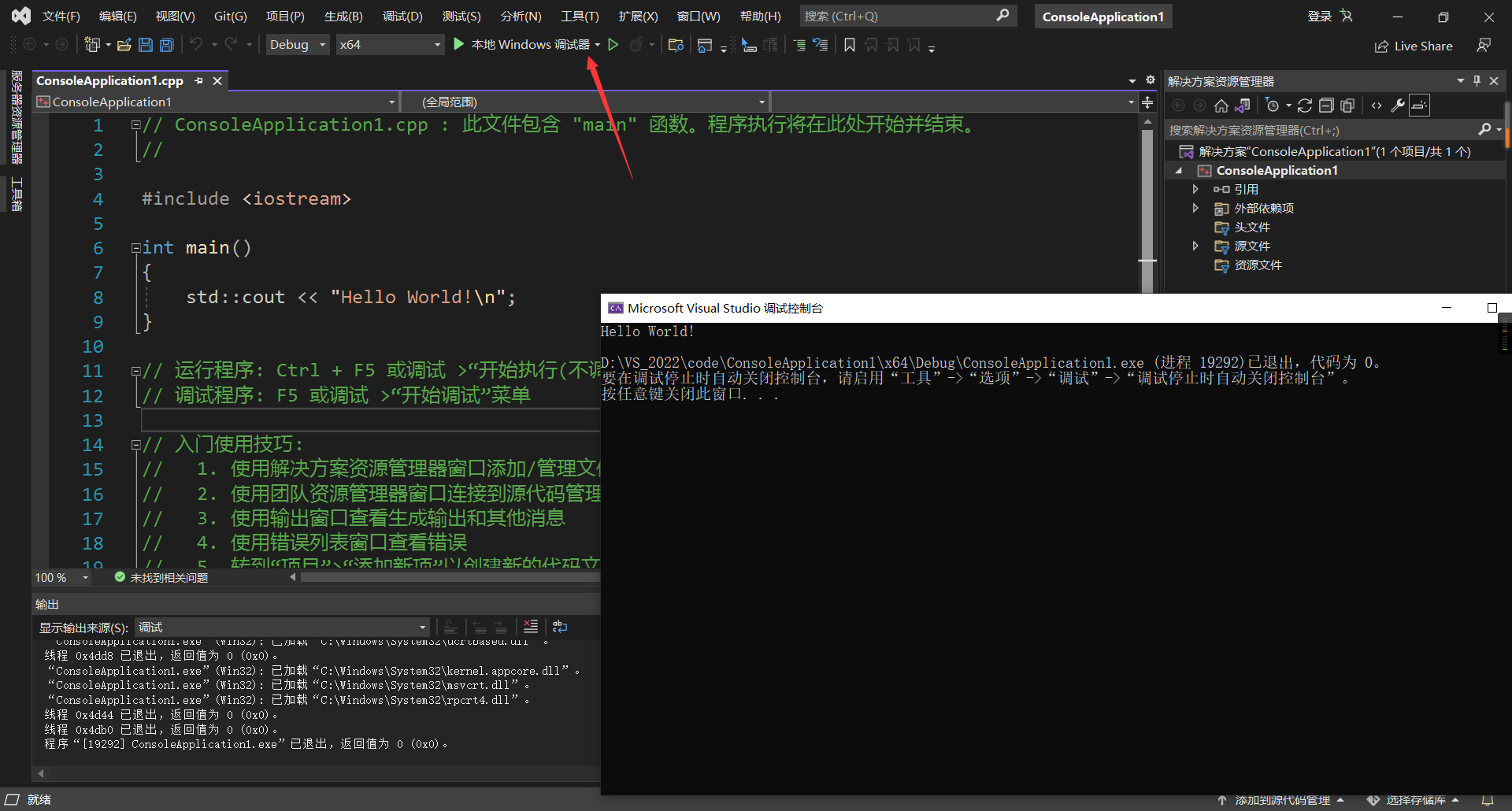Select the ConsoleApplication1.cpp editor tab

coord(109,80)
